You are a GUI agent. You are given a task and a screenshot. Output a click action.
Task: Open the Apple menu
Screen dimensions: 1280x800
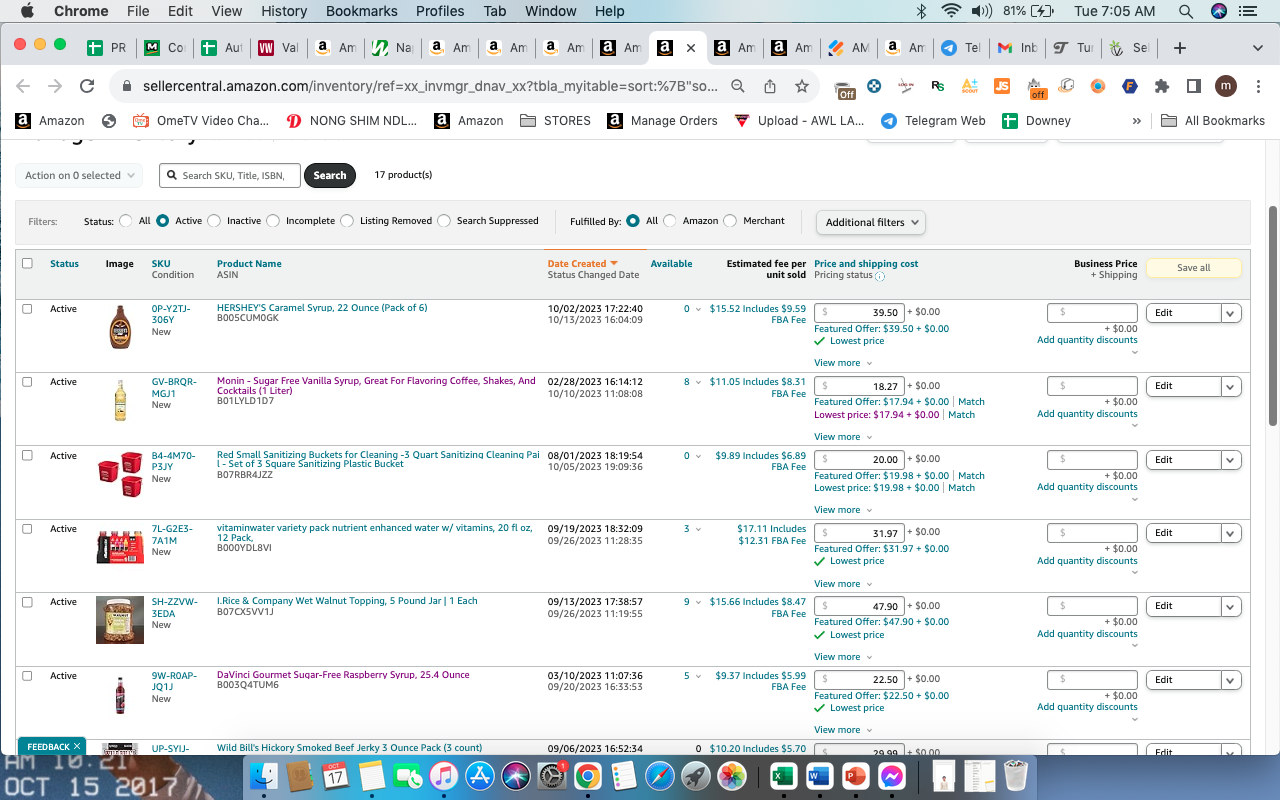click(x=27, y=11)
